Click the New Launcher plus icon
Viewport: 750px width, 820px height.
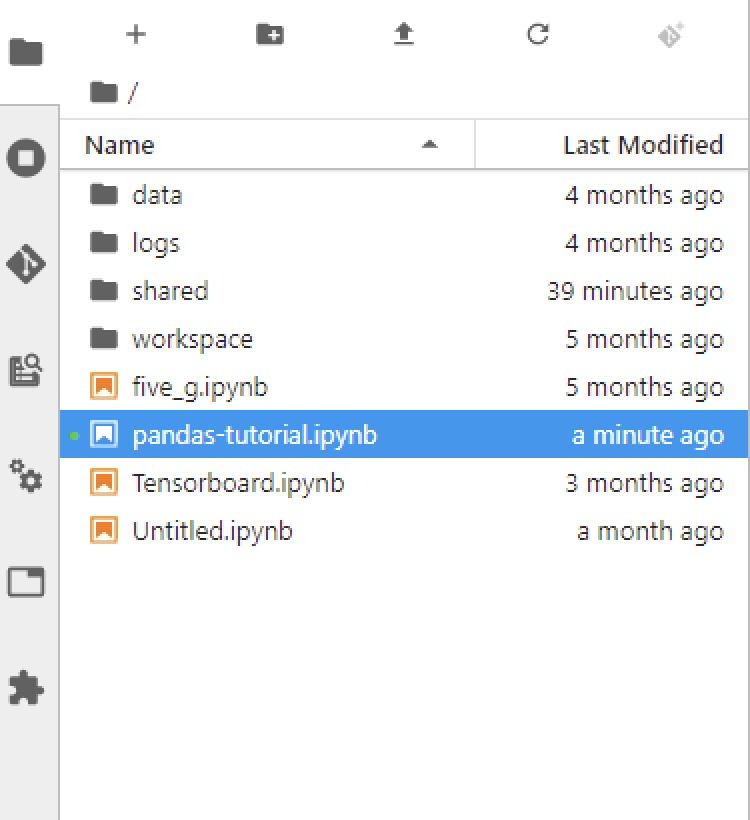click(136, 34)
